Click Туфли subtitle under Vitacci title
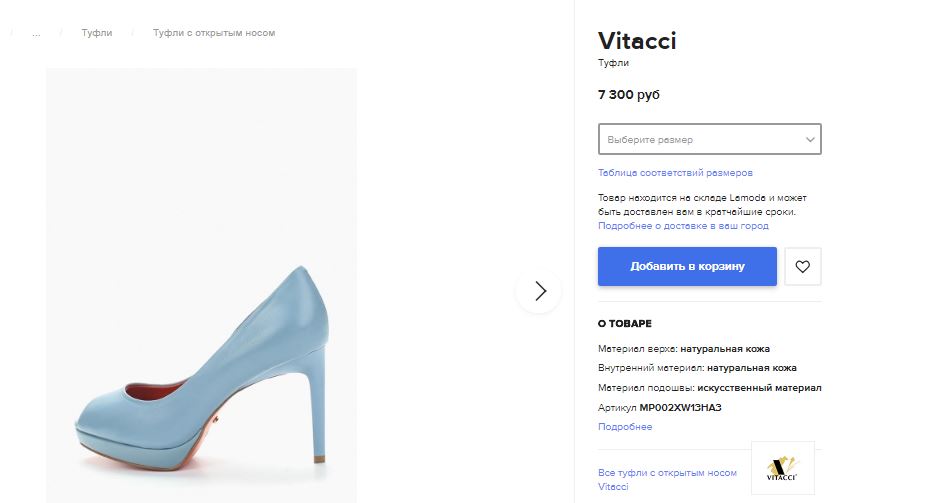Screen dimensions: 937x503 (613, 63)
